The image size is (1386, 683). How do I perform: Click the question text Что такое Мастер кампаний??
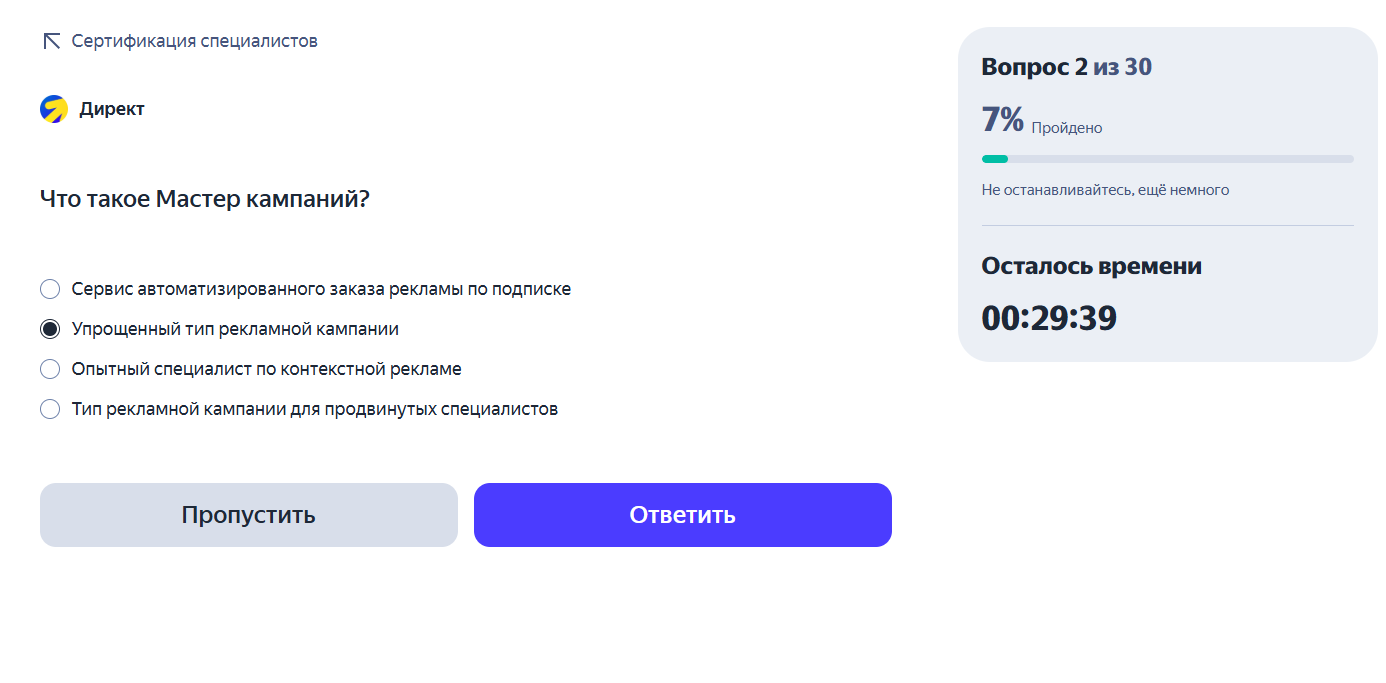coord(205,199)
